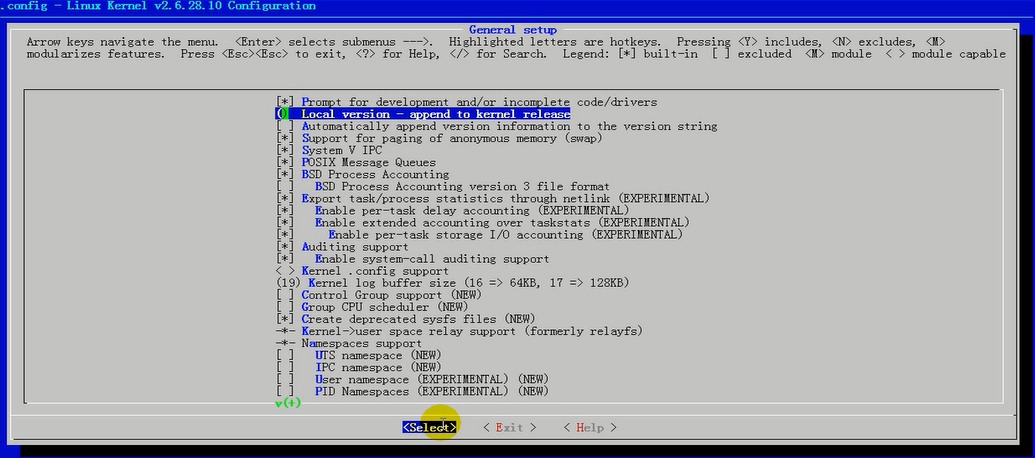This screenshot has width=1035, height=458.
Task: Click the General setup title
Action: click(x=513, y=30)
